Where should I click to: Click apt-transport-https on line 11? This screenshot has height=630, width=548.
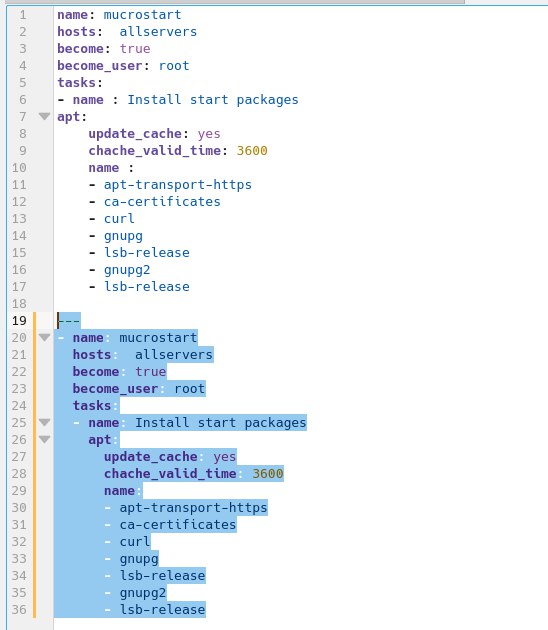[178, 185]
